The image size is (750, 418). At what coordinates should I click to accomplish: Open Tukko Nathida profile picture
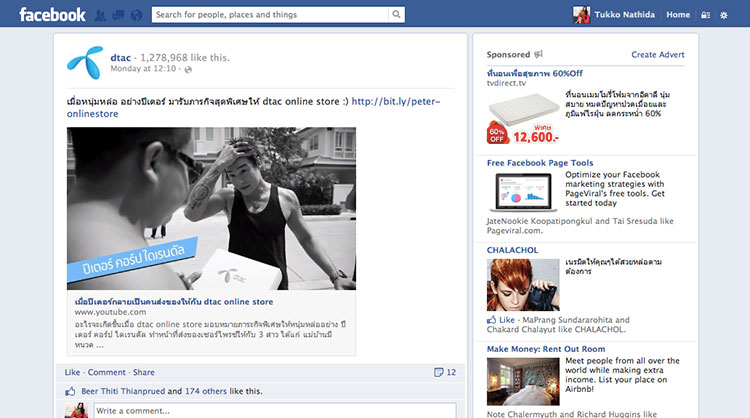coord(582,15)
